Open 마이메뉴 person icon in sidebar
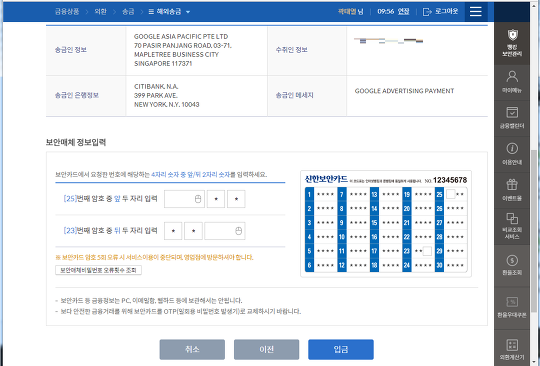540x366 pixels. pos(512,76)
